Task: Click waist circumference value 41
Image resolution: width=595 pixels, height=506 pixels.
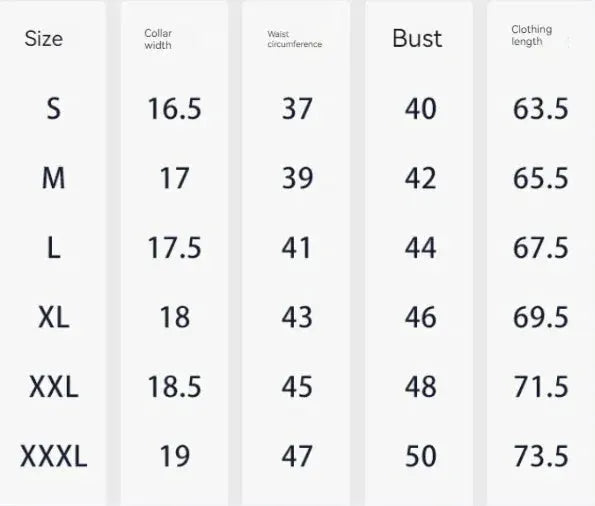Action: pos(297,248)
